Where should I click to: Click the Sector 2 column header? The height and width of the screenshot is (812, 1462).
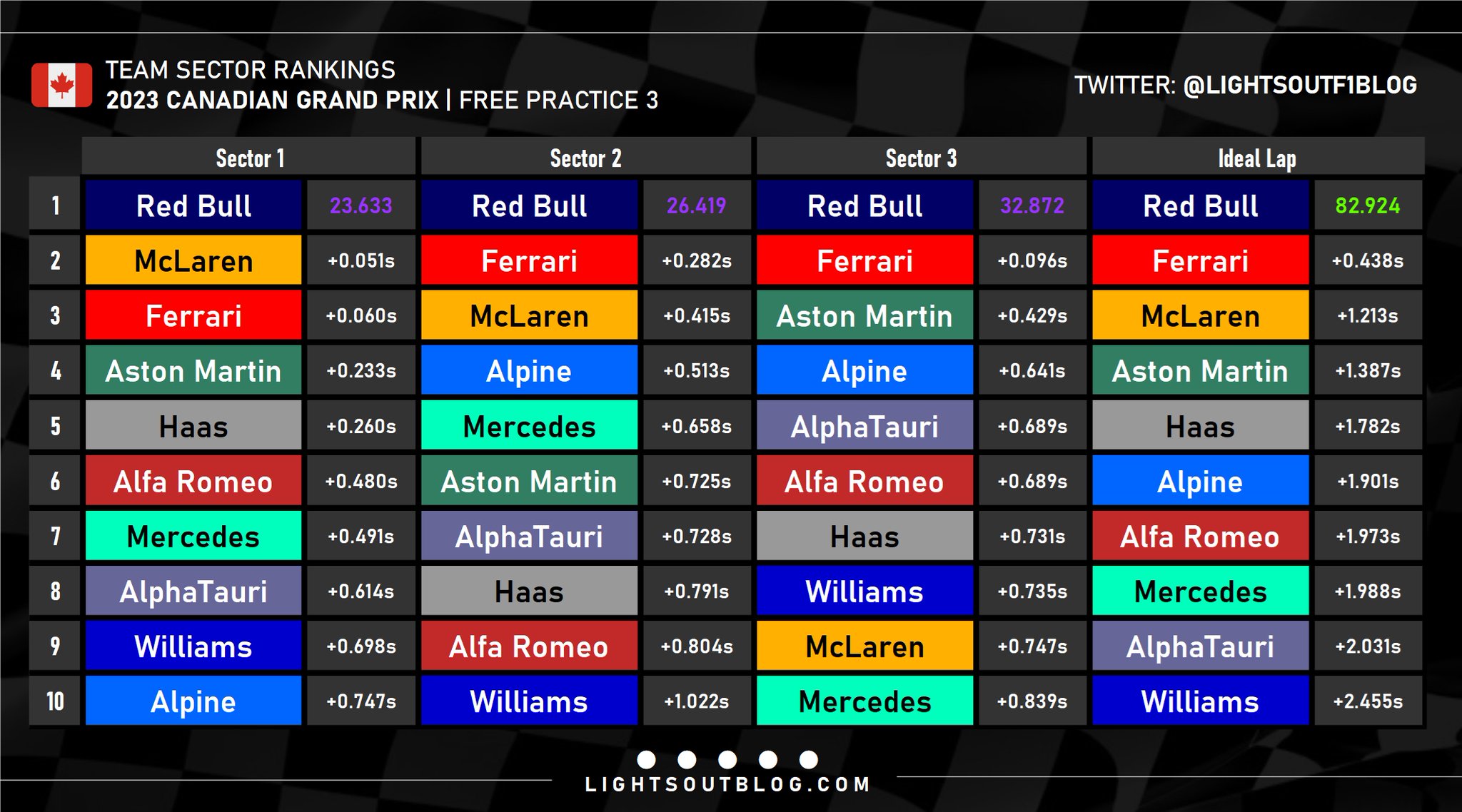[585, 158]
